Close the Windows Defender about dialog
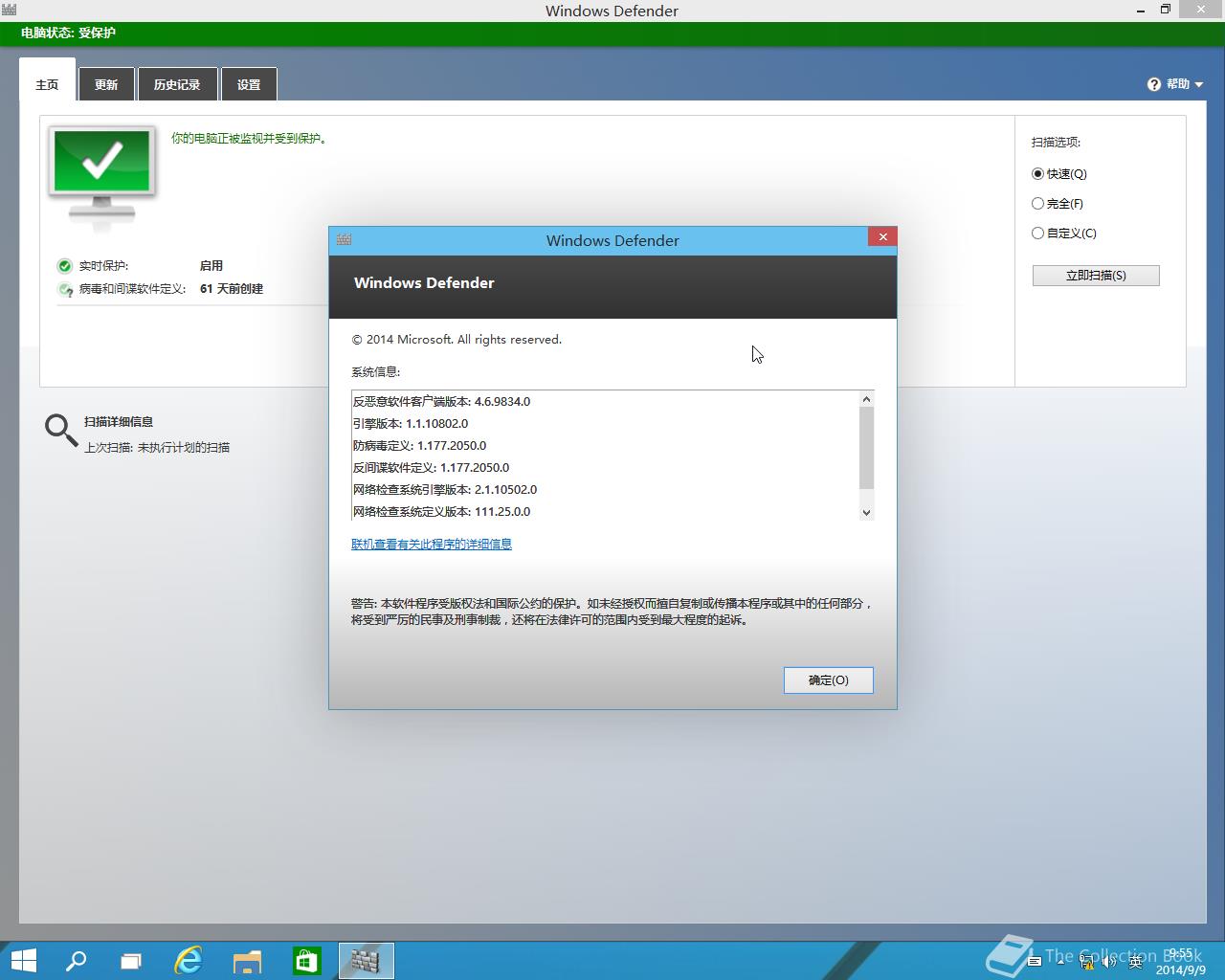This screenshot has width=1225, height=980. (882, 236)
